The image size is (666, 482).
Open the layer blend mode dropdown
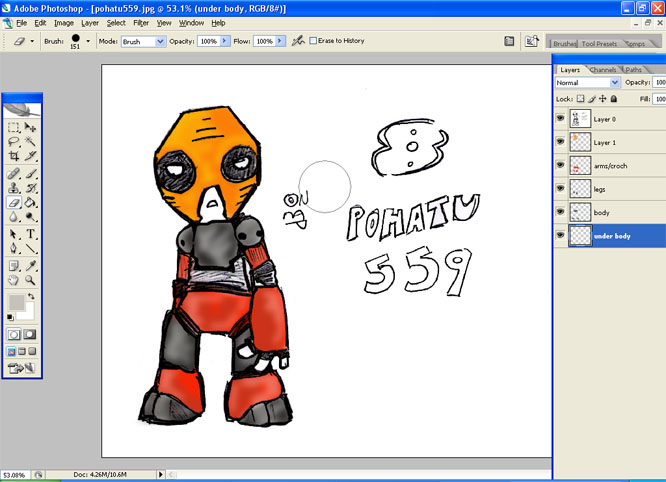point(587,83)
